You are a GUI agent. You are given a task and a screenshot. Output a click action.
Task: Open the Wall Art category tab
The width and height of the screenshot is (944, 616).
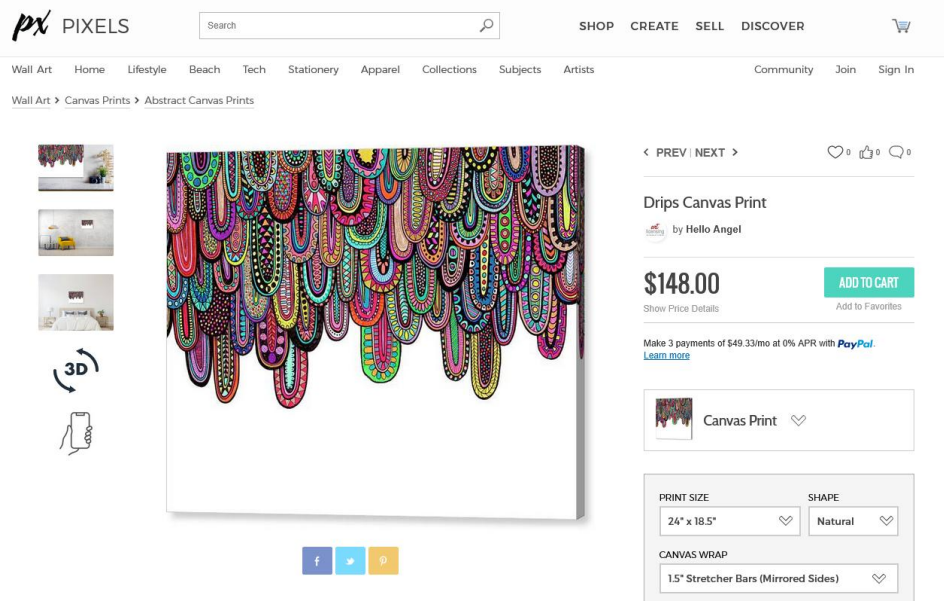click(32, 69)
